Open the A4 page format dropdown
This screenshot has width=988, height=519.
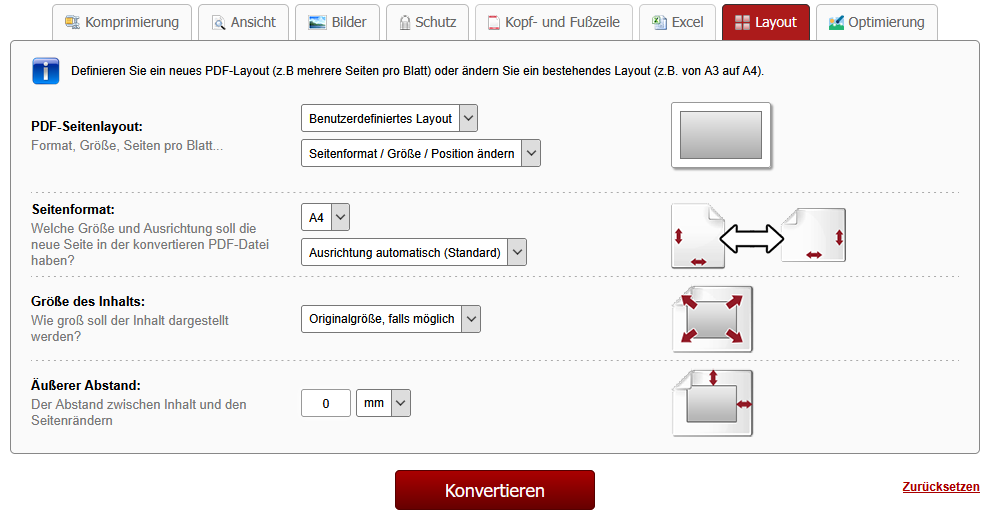(325, 217)
